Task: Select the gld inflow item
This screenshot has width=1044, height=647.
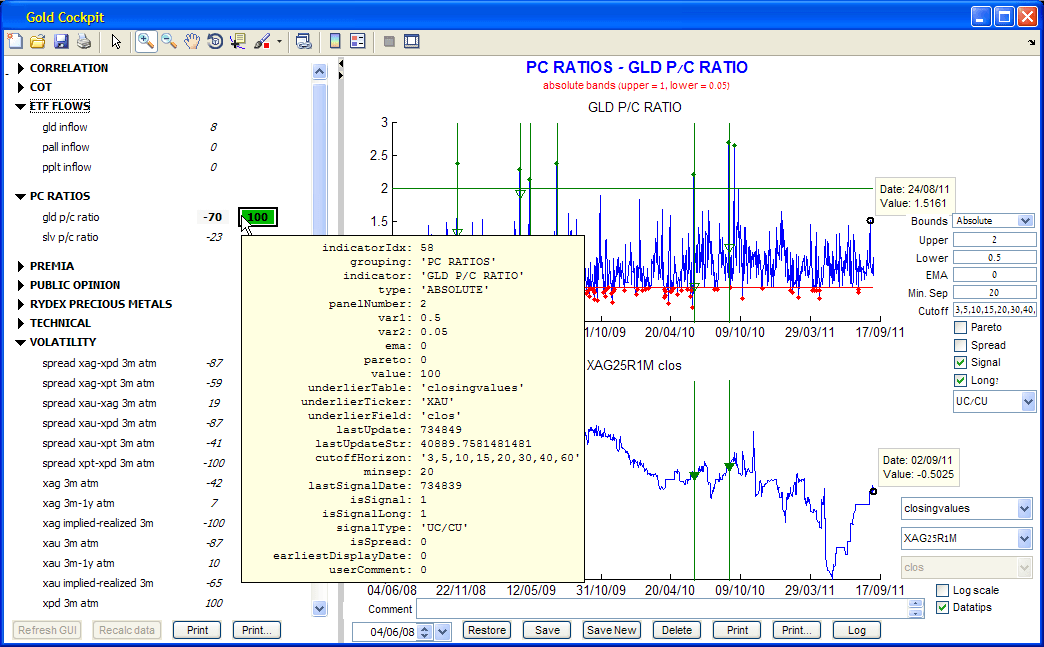Action: pos(64,127)
